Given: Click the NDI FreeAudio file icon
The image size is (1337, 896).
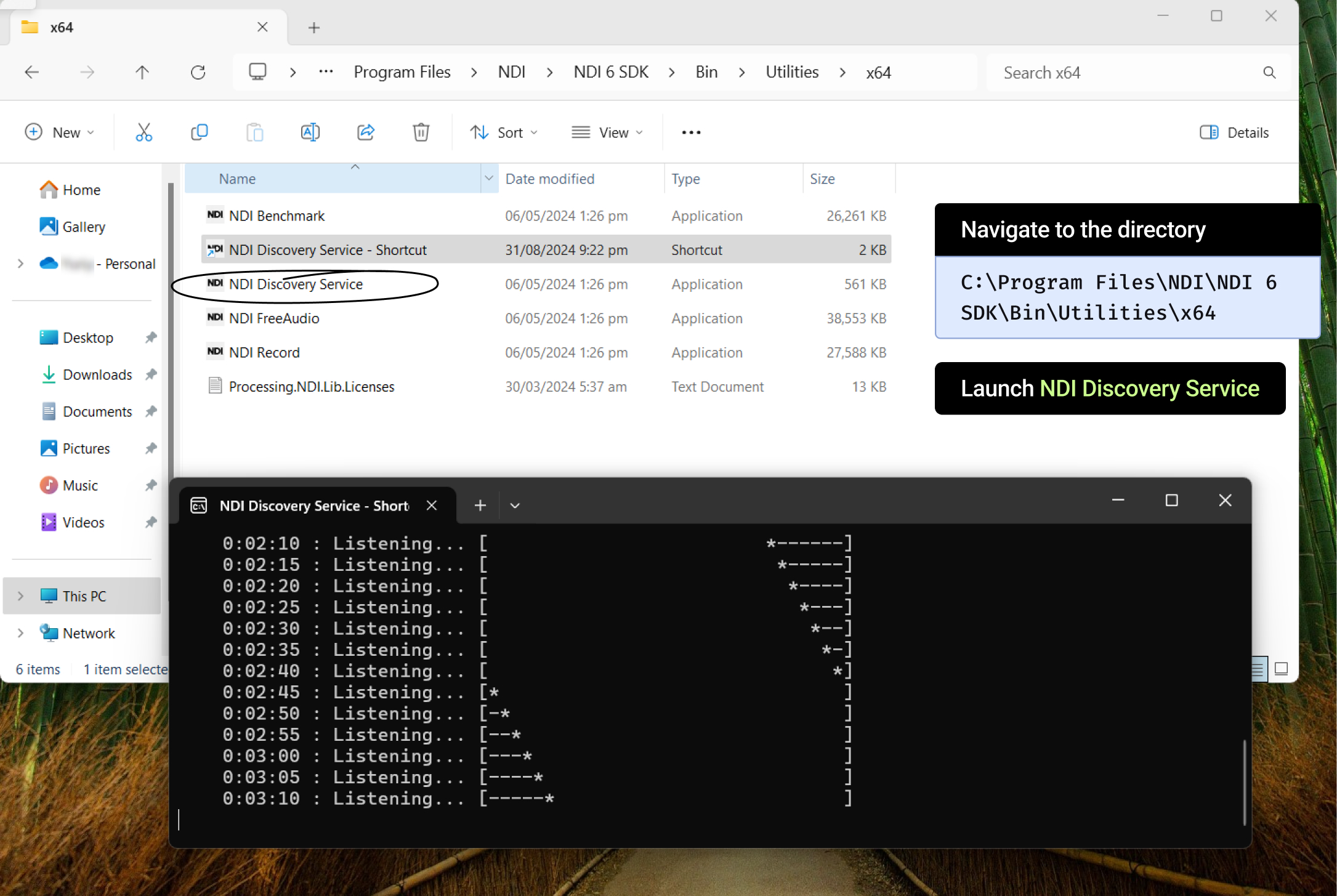Looking at the screenshot, I should [215, 318].
